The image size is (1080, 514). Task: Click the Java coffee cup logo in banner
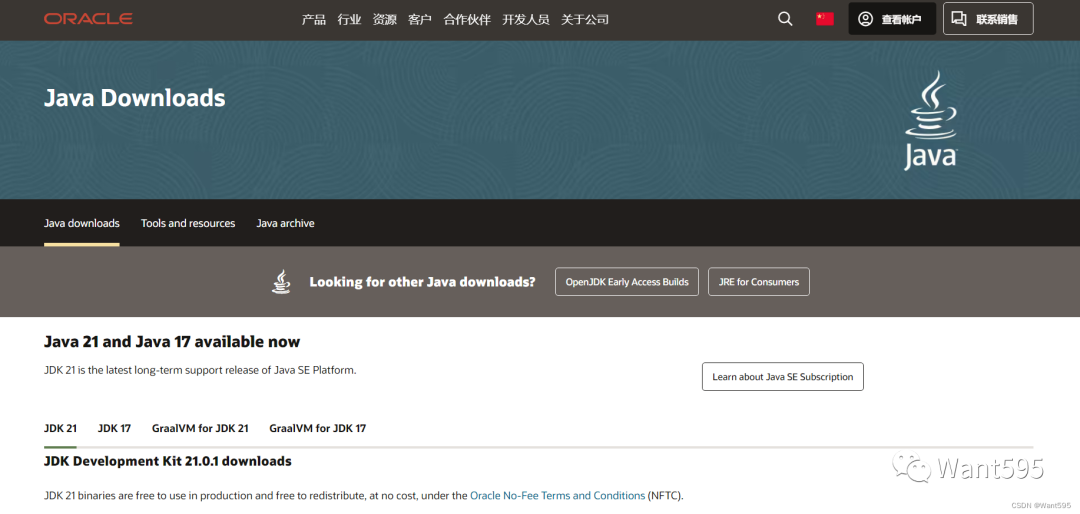[x=931, y=120]
